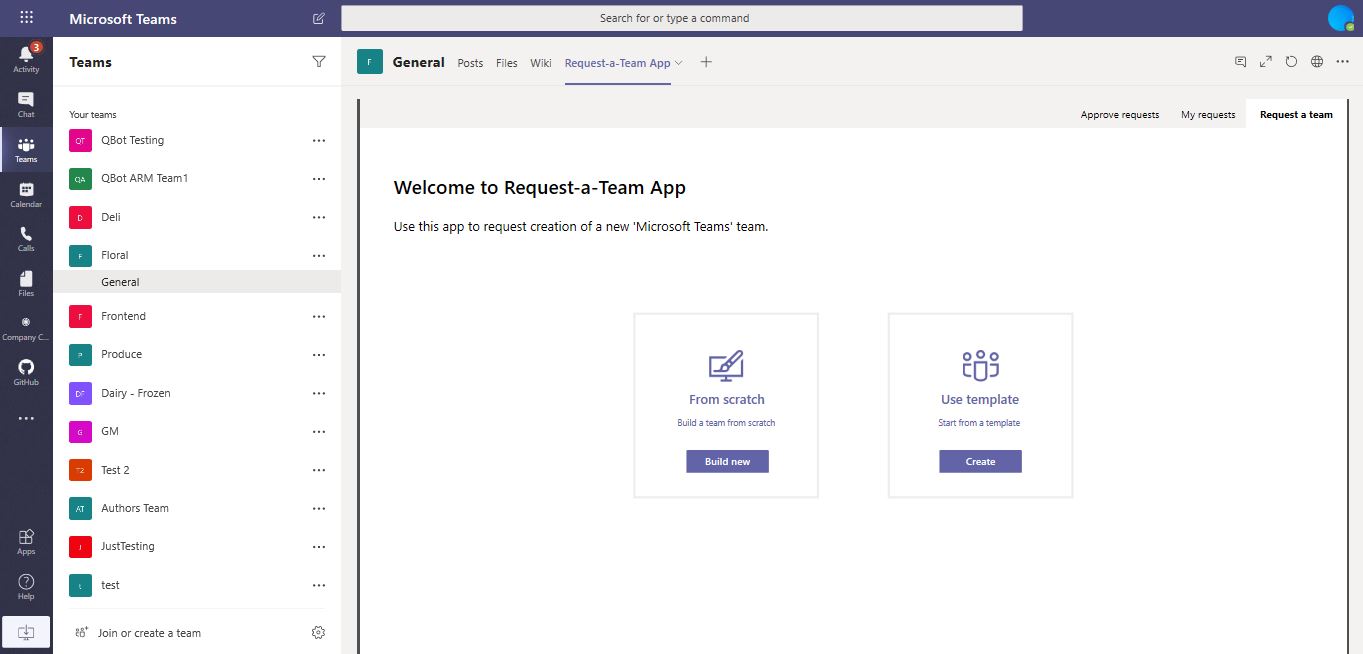Open Request-a-Team App tab dropdown chevron
1363x654 pixels.
679,62
